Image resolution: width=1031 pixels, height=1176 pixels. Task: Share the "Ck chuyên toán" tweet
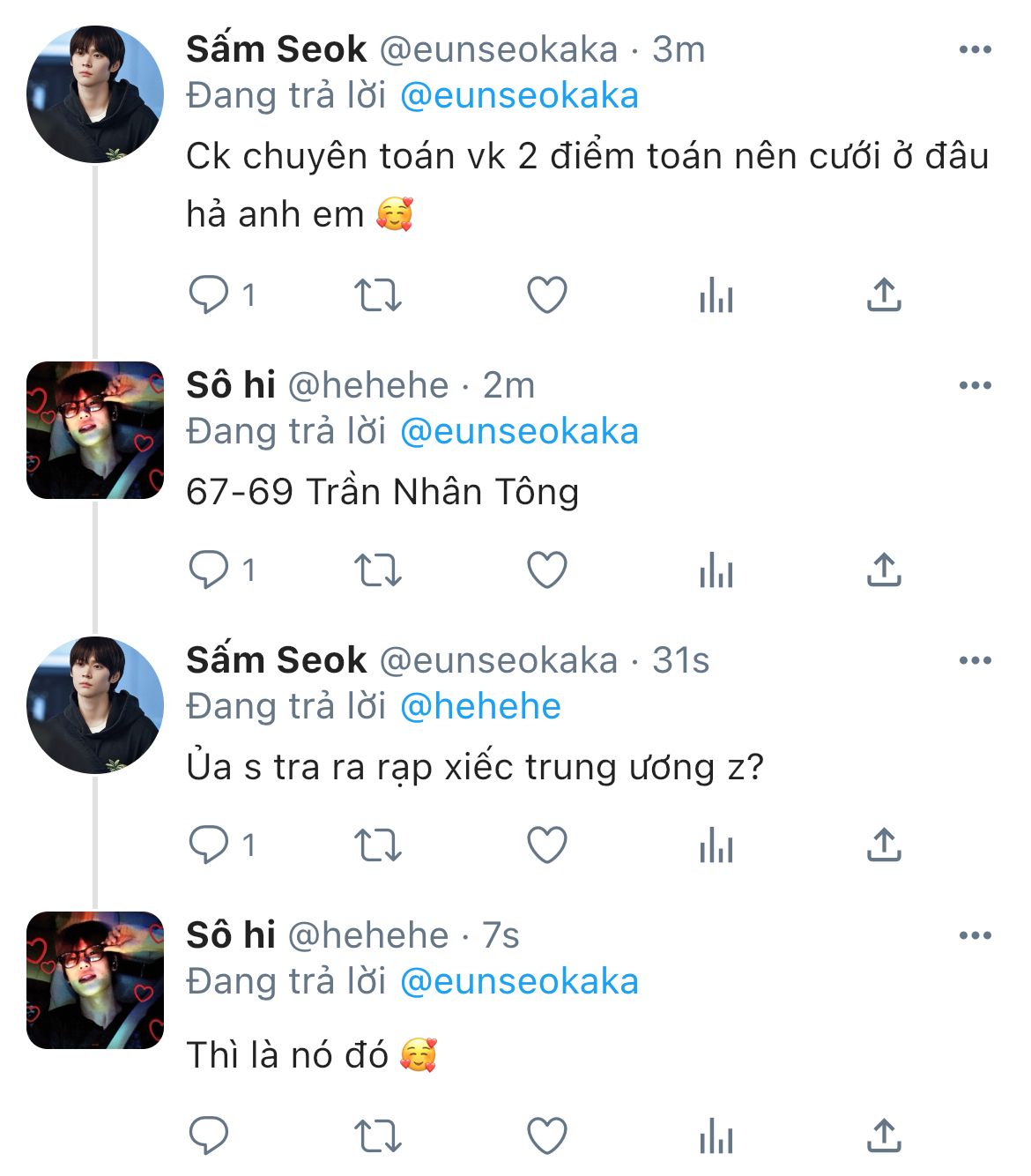884,295
